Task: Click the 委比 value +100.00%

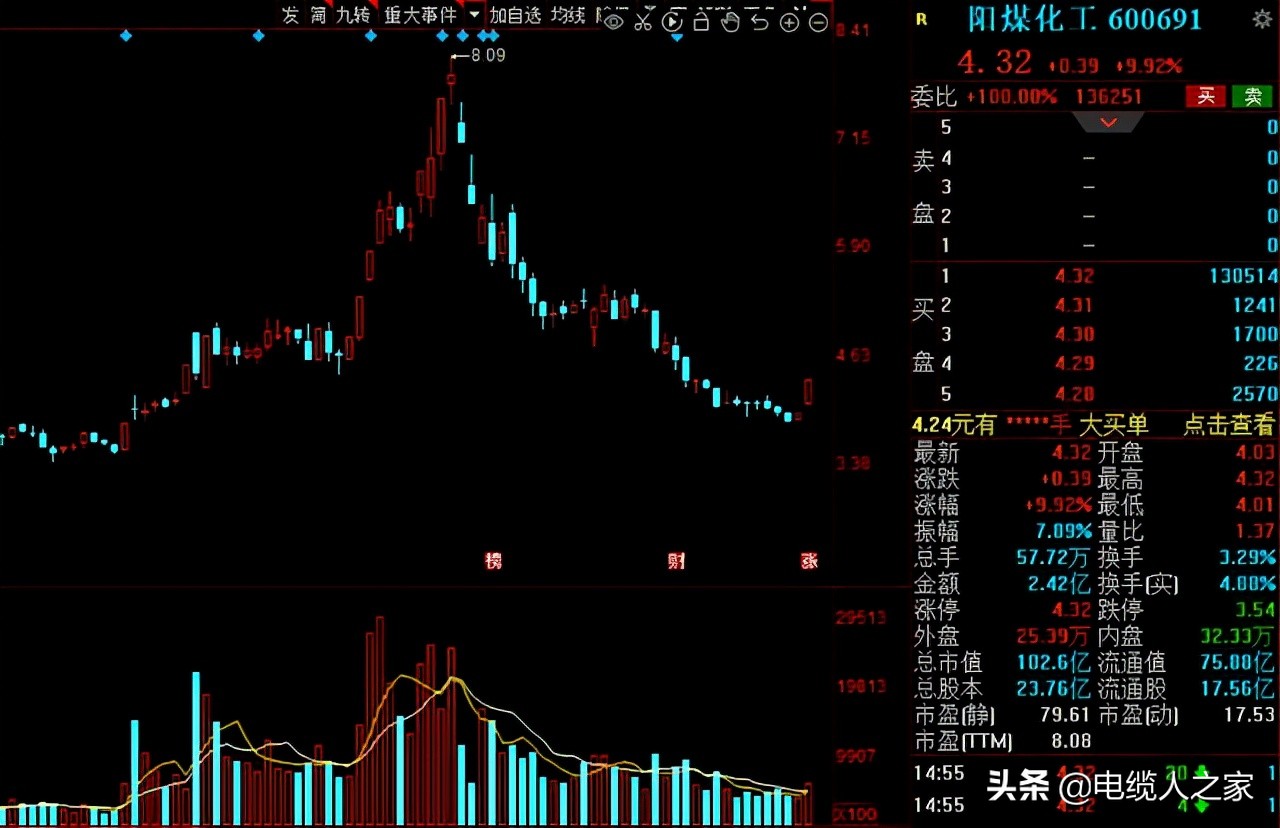Action: [x=1011, y=97]
